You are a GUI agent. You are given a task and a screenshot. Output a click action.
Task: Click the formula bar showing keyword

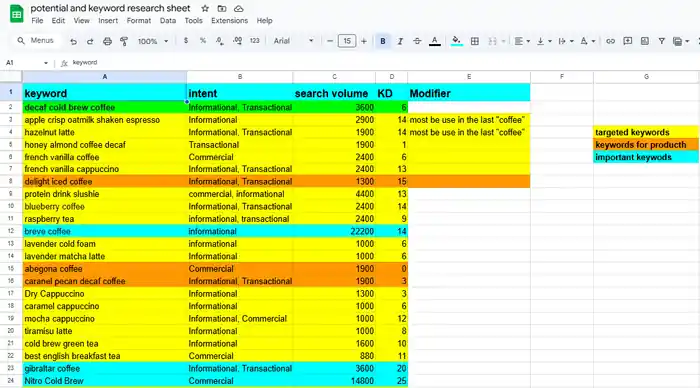pos(384,63)
